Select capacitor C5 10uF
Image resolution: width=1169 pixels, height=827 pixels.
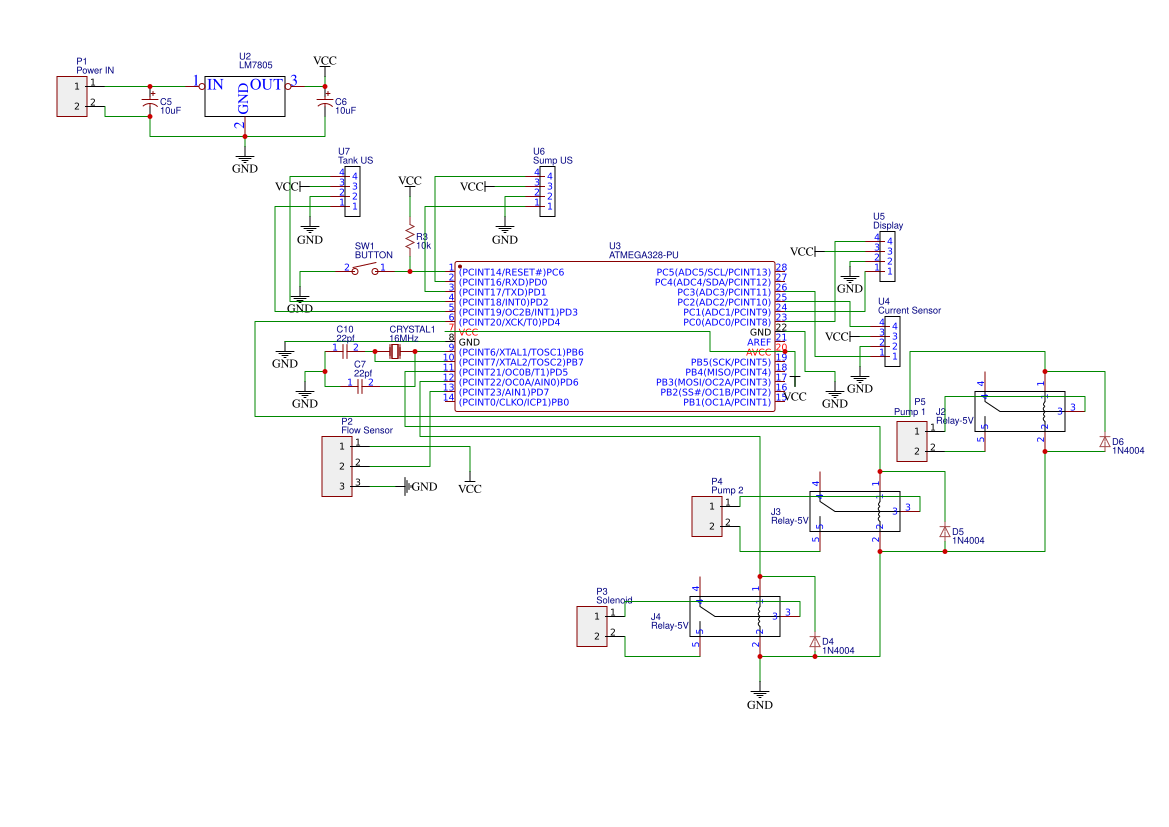tap(150, 103)
